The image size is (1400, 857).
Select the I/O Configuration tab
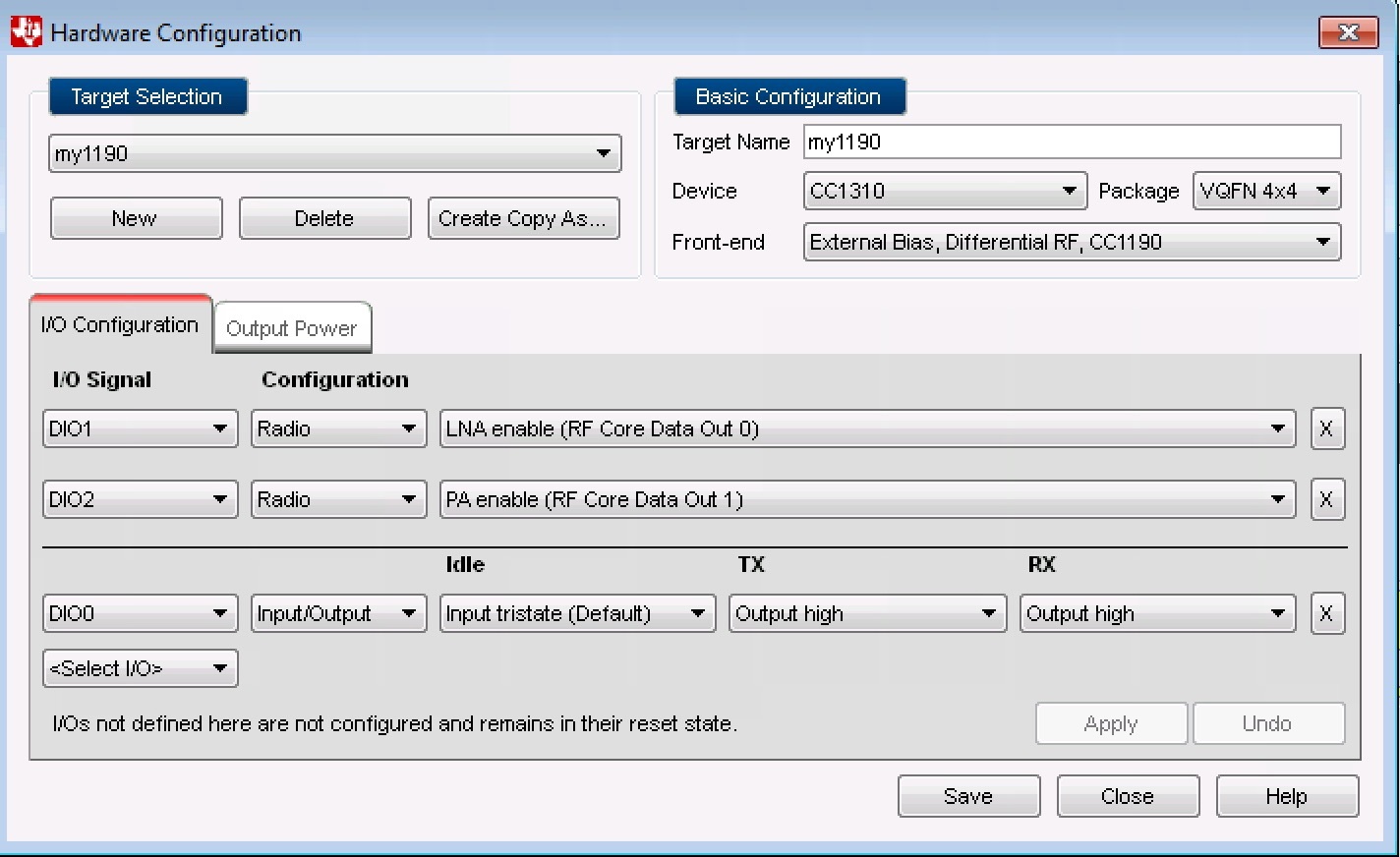pyautogui.click(x=118, y=323)
